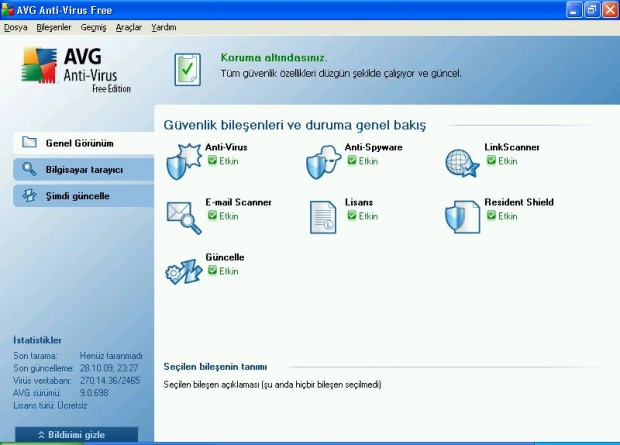
Task: Click the green check beside Anti-Spyware Etkin
Action: pos(352,160)
